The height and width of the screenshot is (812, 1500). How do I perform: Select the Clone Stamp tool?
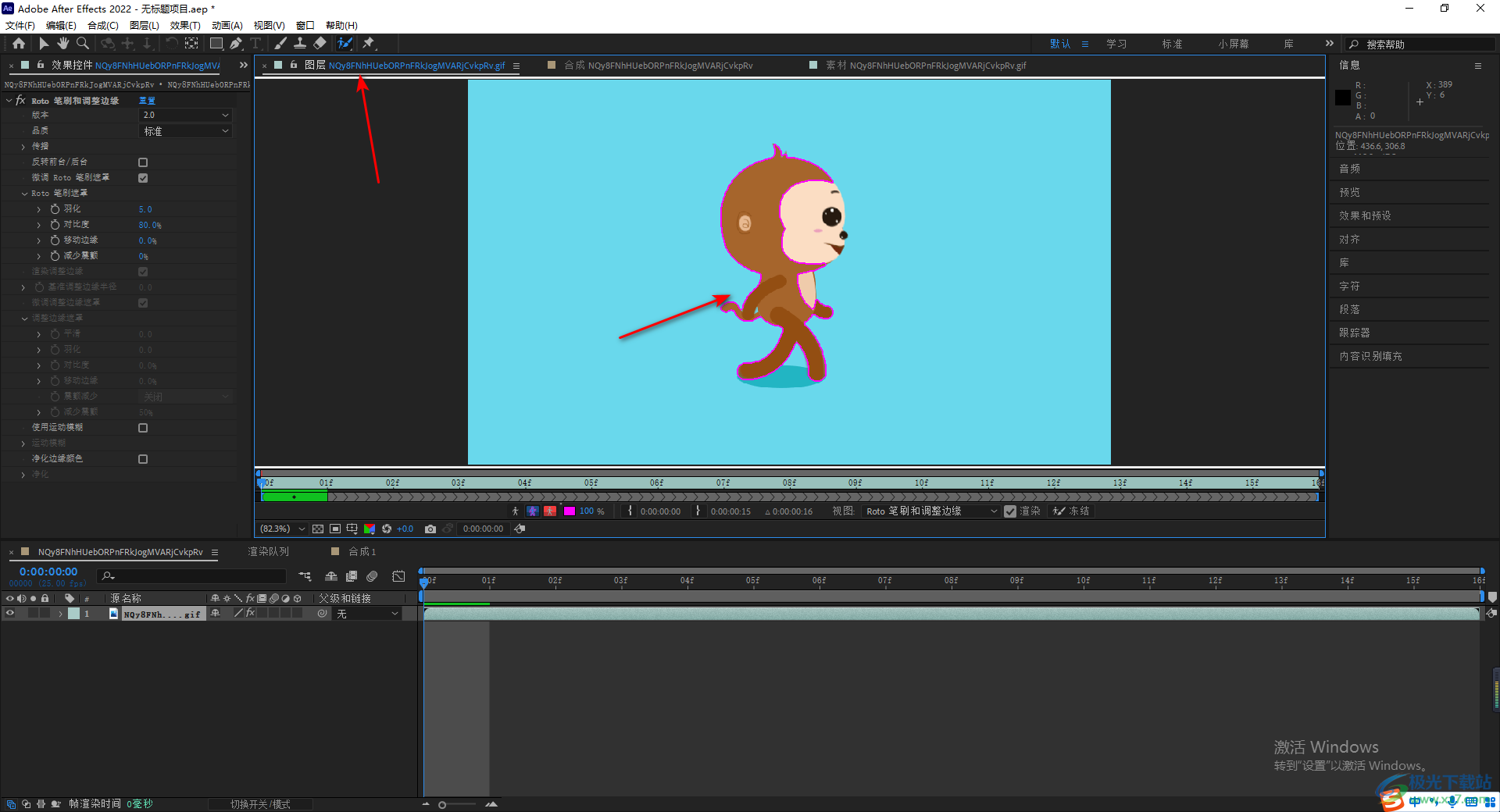click(300, 44)
